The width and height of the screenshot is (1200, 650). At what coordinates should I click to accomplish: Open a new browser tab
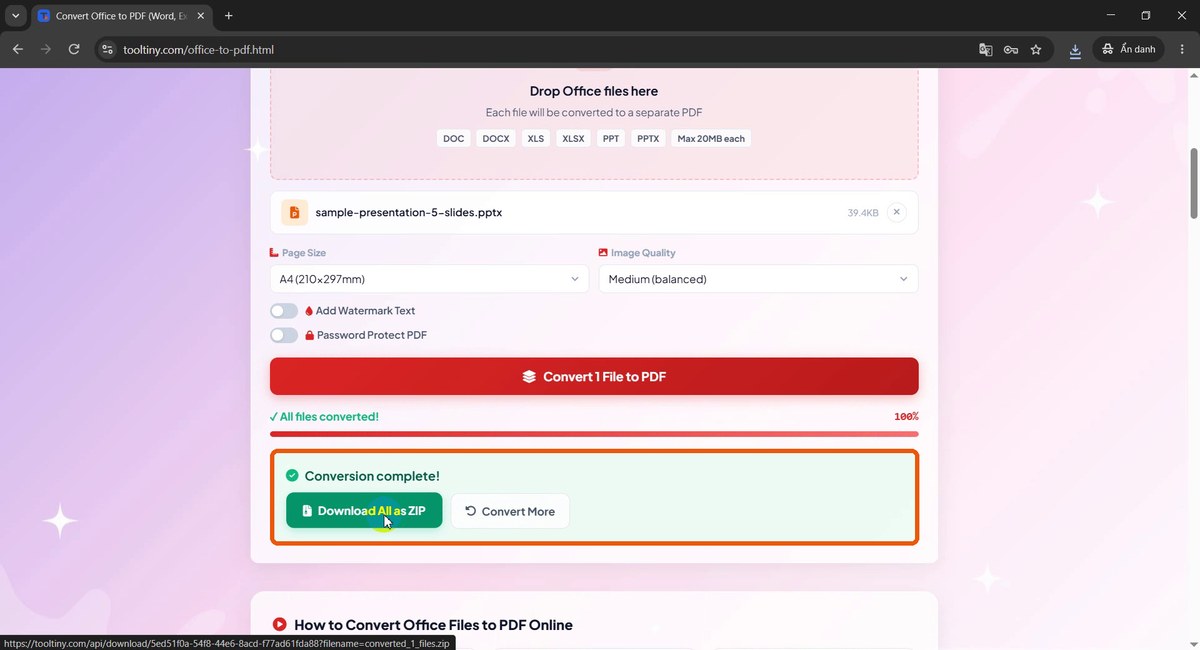pyautogui.click(x=229, y=16)
